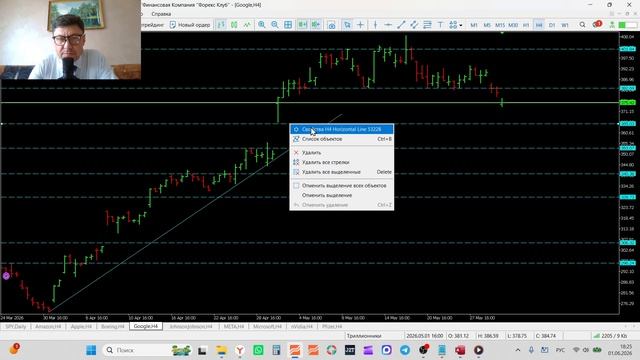Choose 'Удалить' in the context menu
This screenshot has width=640, height=360.
tap(342, 153)
